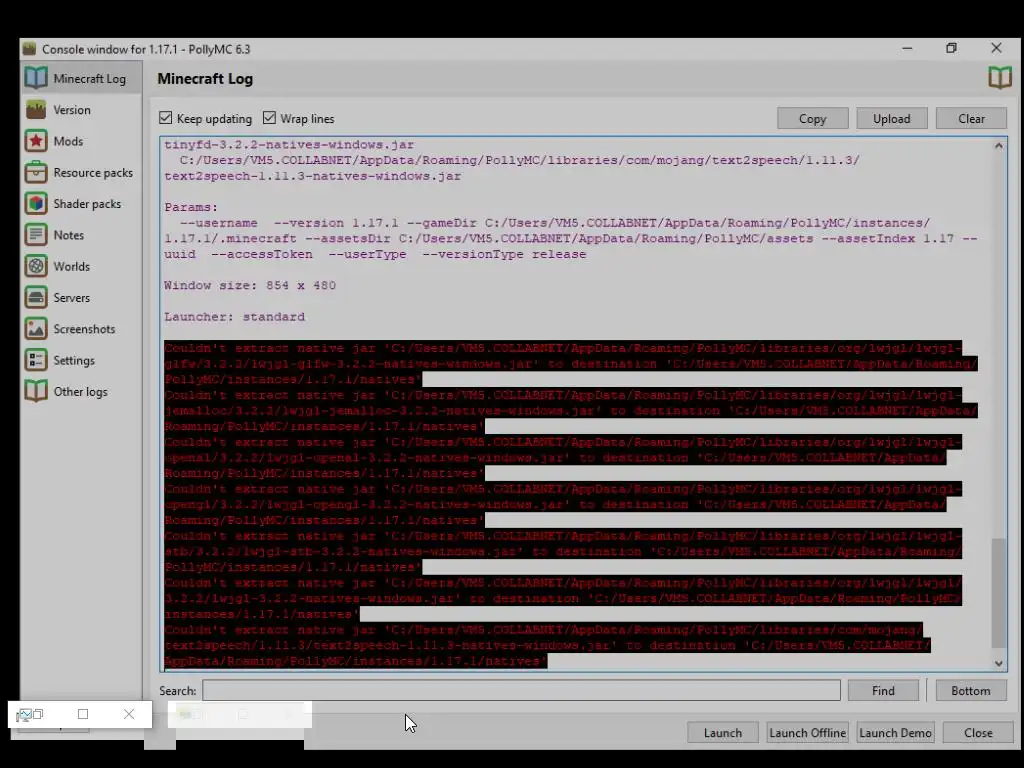Image resolution: width=1024 pixels, height=768 pixels.
Task: Click the Screenshots picture icon
Action: pyautogui.click(x=36, y=329)
